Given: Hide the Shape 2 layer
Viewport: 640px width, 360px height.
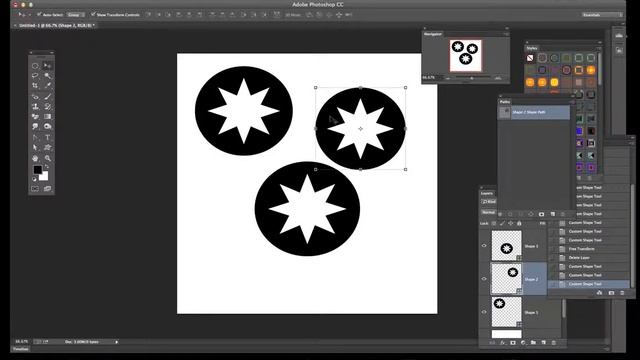Looking at the screenshot, I should pyautogui.click(x=484, y=279).
